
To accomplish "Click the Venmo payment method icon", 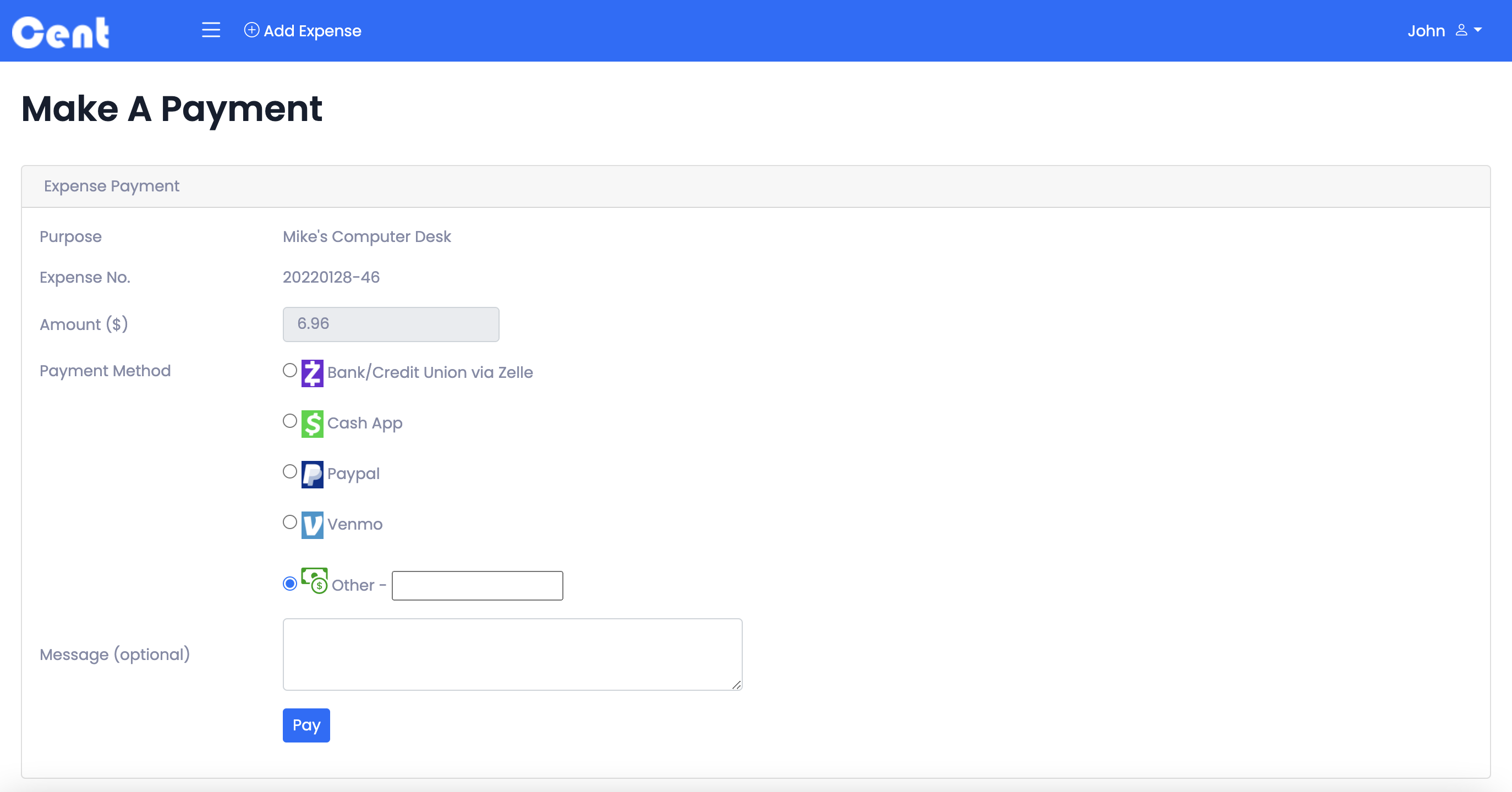I will (313, 524).
